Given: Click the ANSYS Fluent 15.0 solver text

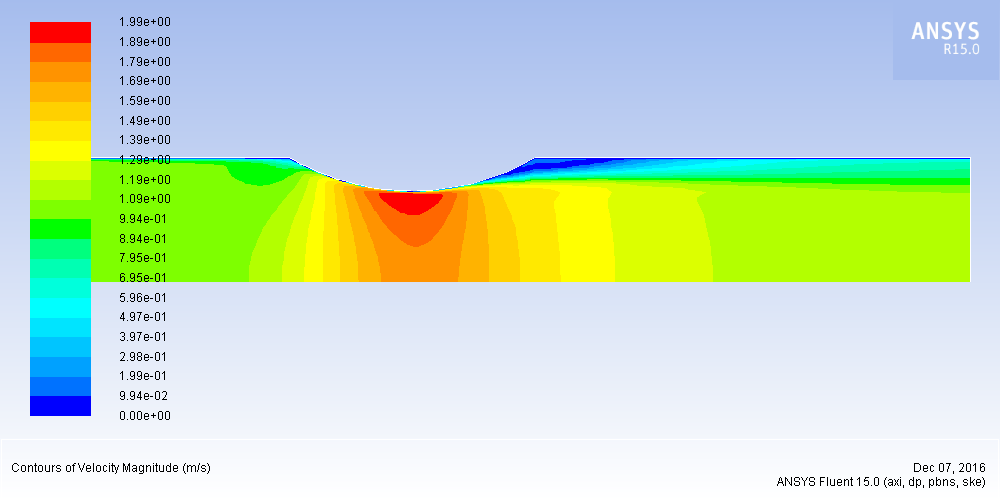Looking at the screenshot, I should tap(881, 482).
